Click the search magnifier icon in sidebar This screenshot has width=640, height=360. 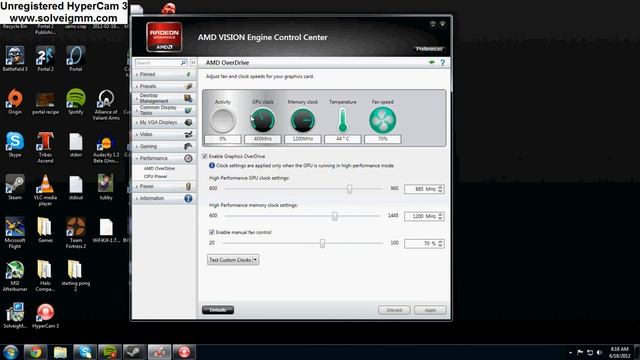coord(183,62)
